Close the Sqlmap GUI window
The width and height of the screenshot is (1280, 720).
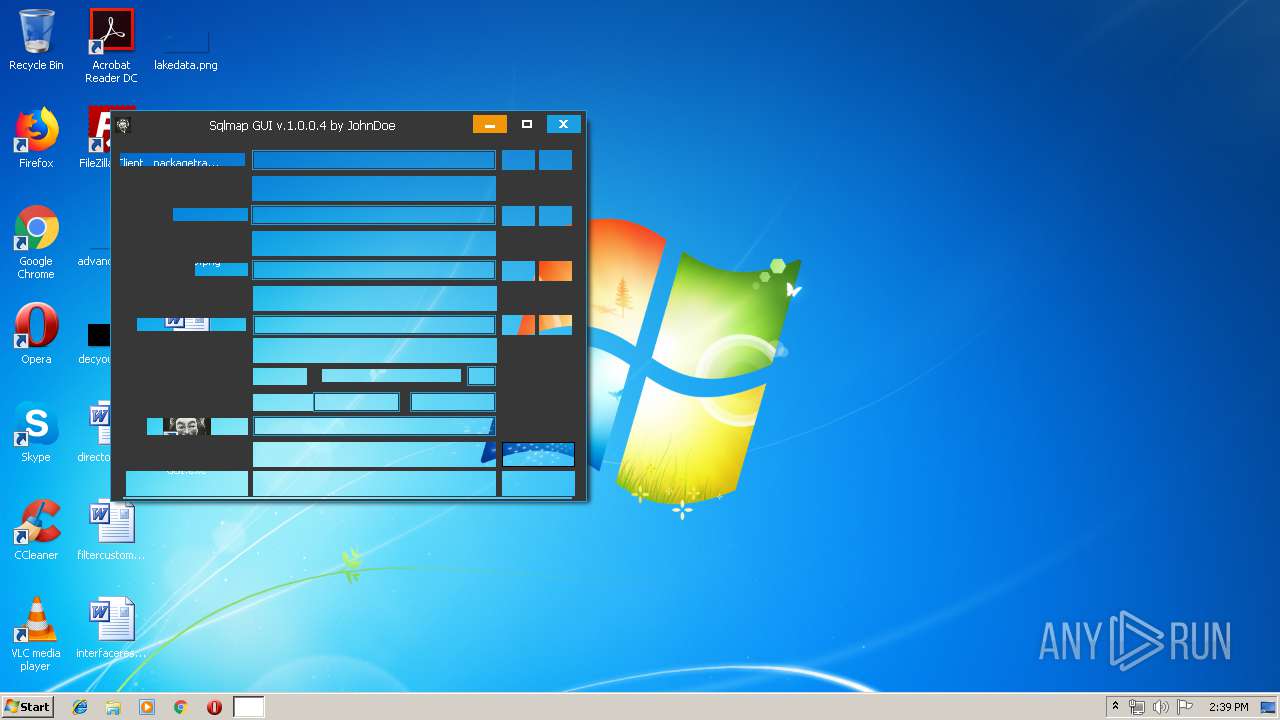click(x=563, y=125)
